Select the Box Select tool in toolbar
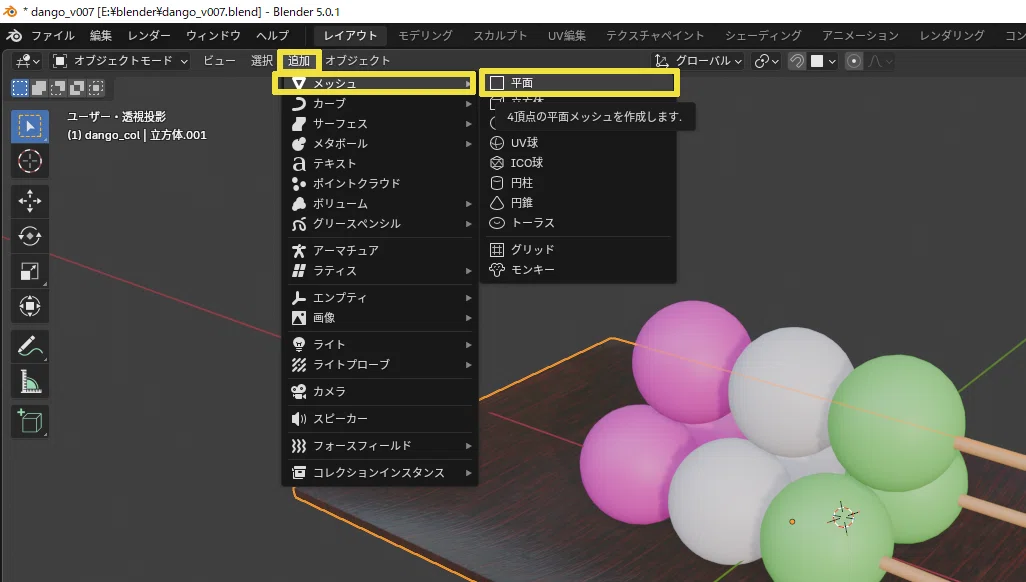1026x582 pixels. [29, 126]
